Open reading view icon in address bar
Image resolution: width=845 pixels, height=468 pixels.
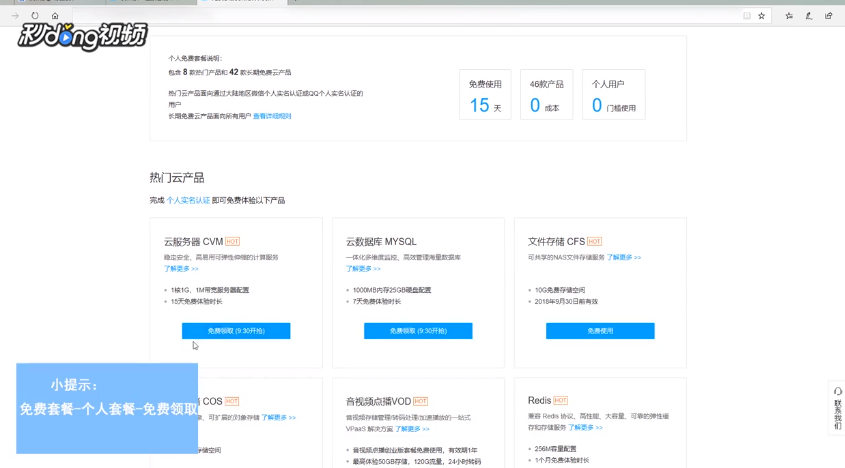pyautogui.click(x=747, y=16)
